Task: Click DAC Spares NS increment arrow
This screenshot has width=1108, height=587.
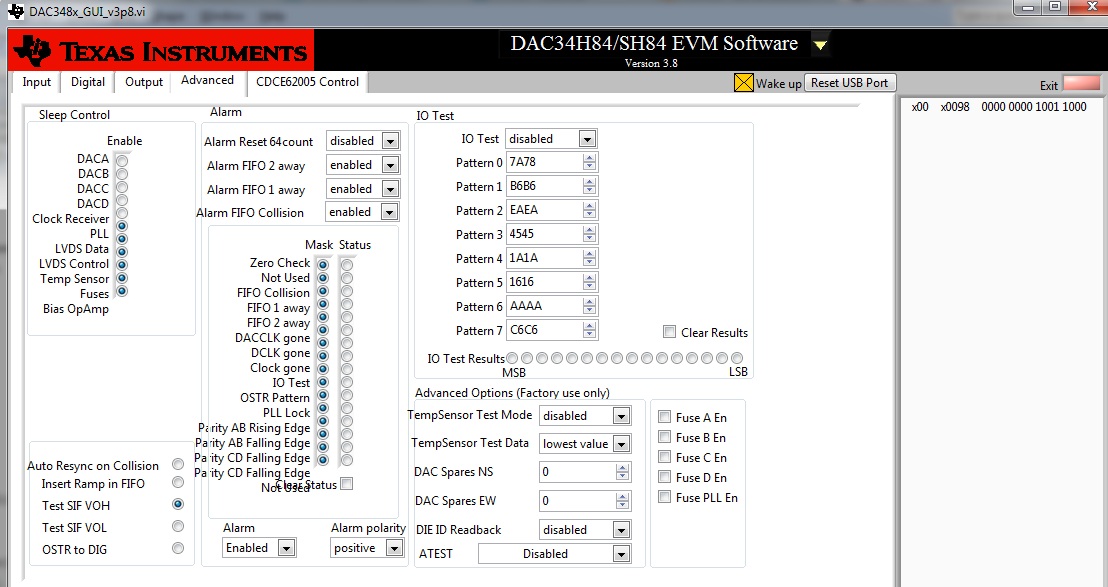Action: pos(622,468)
